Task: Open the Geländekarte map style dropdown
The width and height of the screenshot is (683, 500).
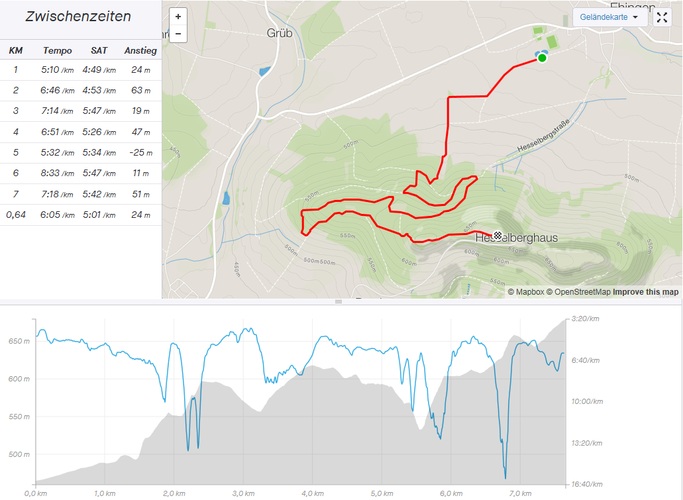Action: [609, 17]
